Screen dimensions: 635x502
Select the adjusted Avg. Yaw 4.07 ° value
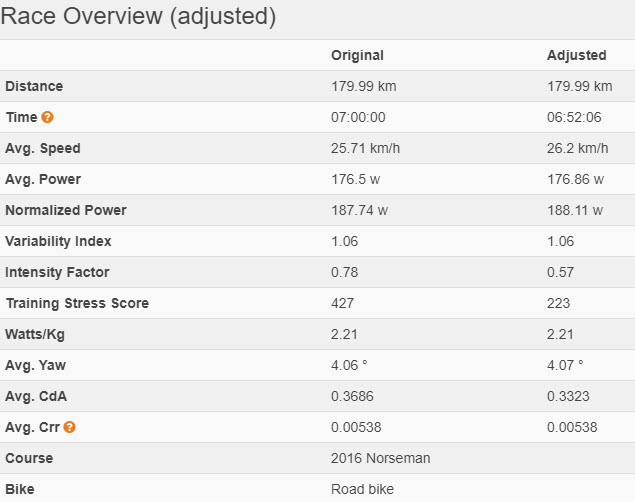click(x=566, y=365)
